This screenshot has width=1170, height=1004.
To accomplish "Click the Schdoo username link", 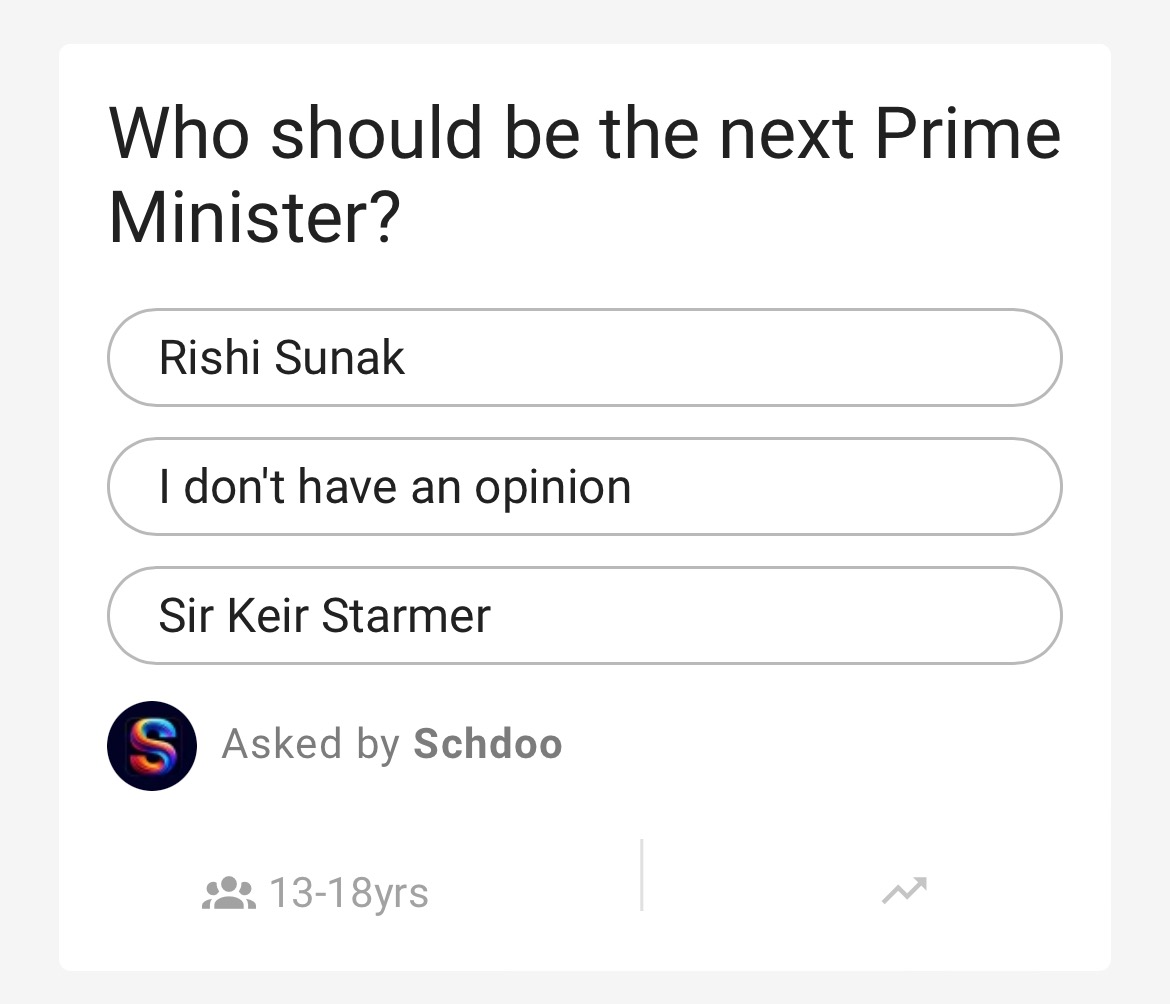I will (x=488, y=744).
